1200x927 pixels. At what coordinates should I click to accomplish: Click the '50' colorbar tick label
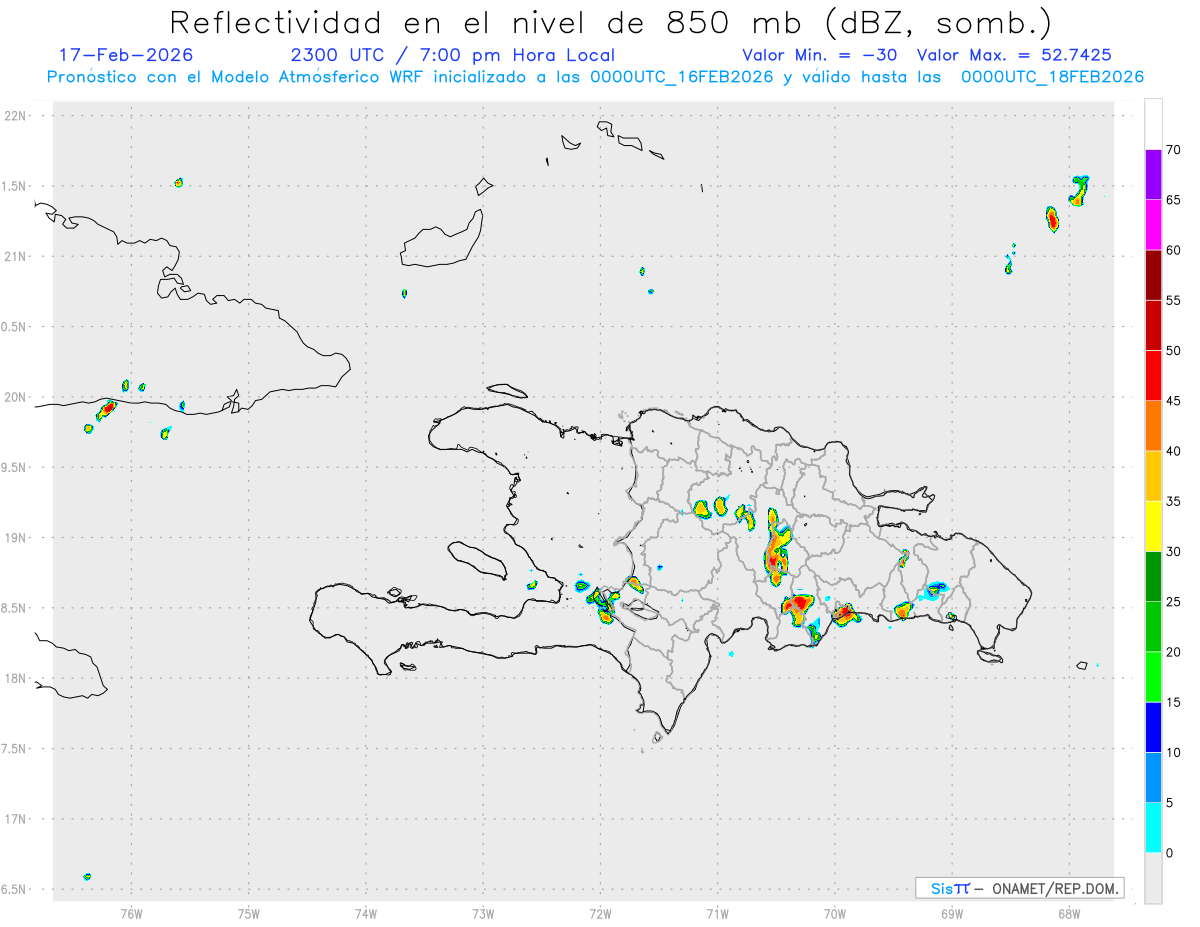point(1173,351)
